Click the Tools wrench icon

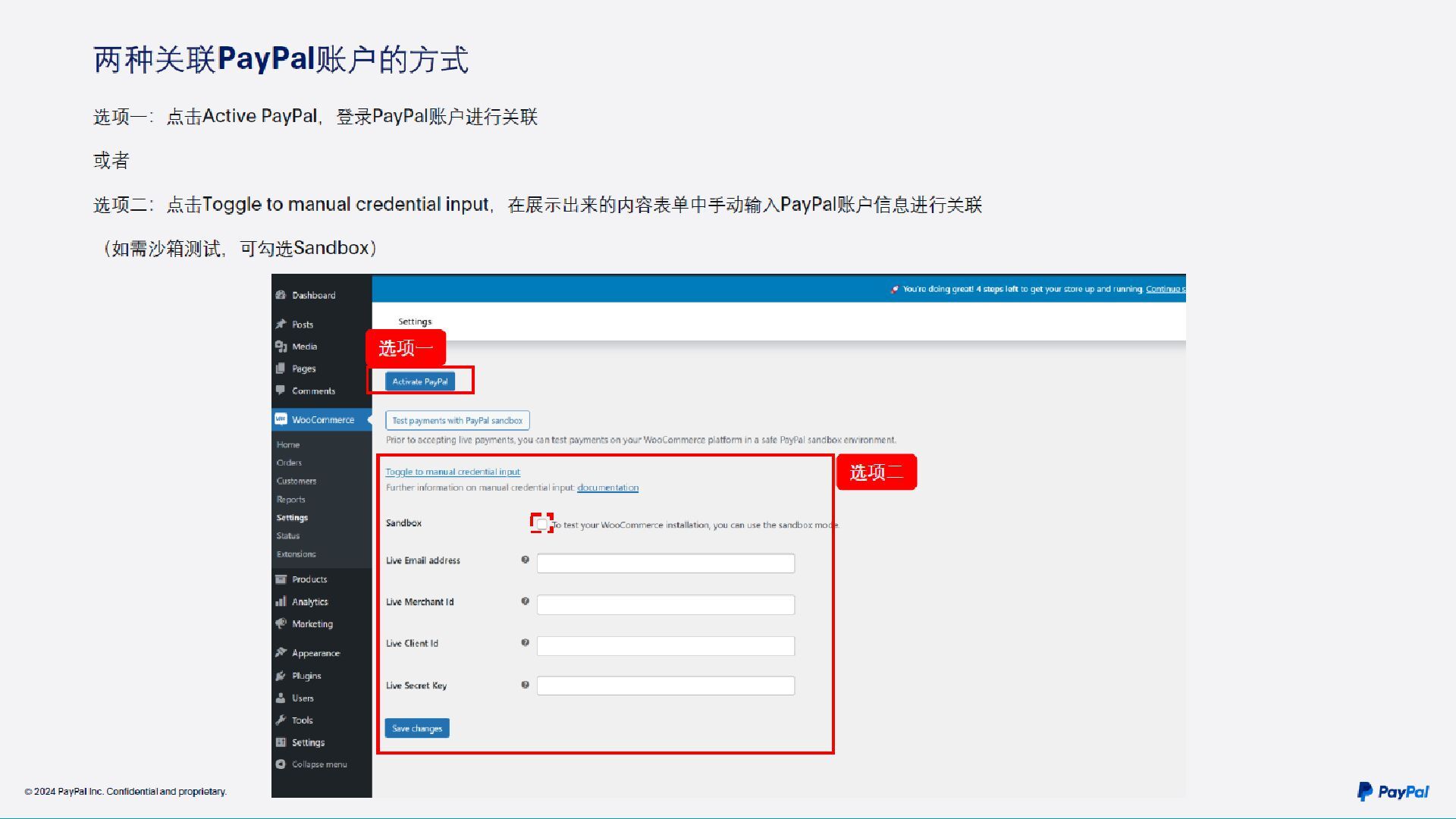point(281,720)
